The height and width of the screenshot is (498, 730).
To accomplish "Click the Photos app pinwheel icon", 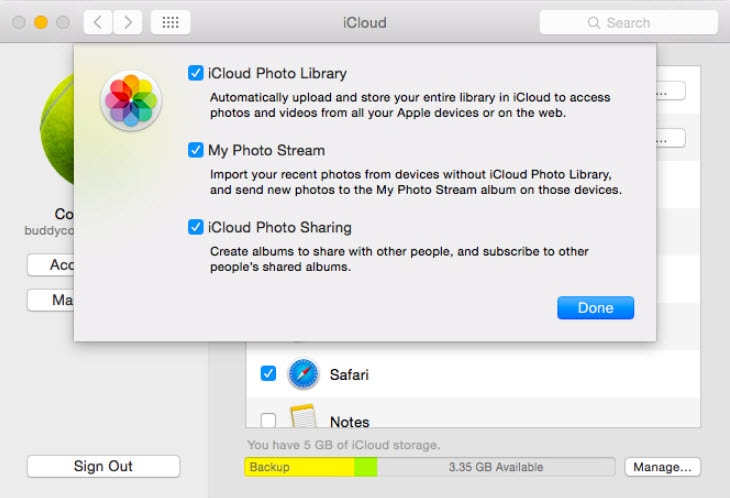I will 130,101.
